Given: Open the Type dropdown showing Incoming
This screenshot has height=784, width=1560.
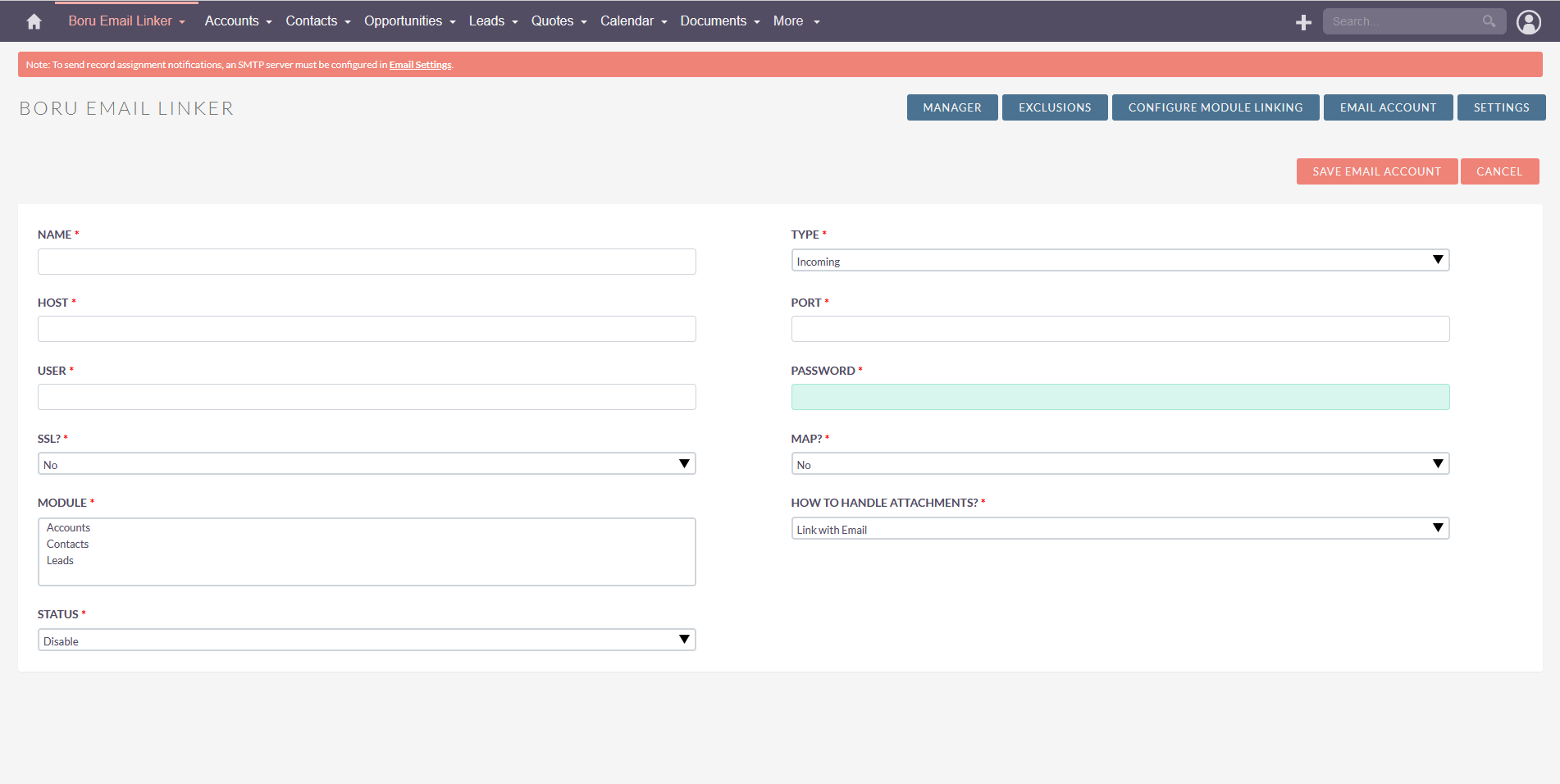Looking at the screenshot, I should [1120, 261].
